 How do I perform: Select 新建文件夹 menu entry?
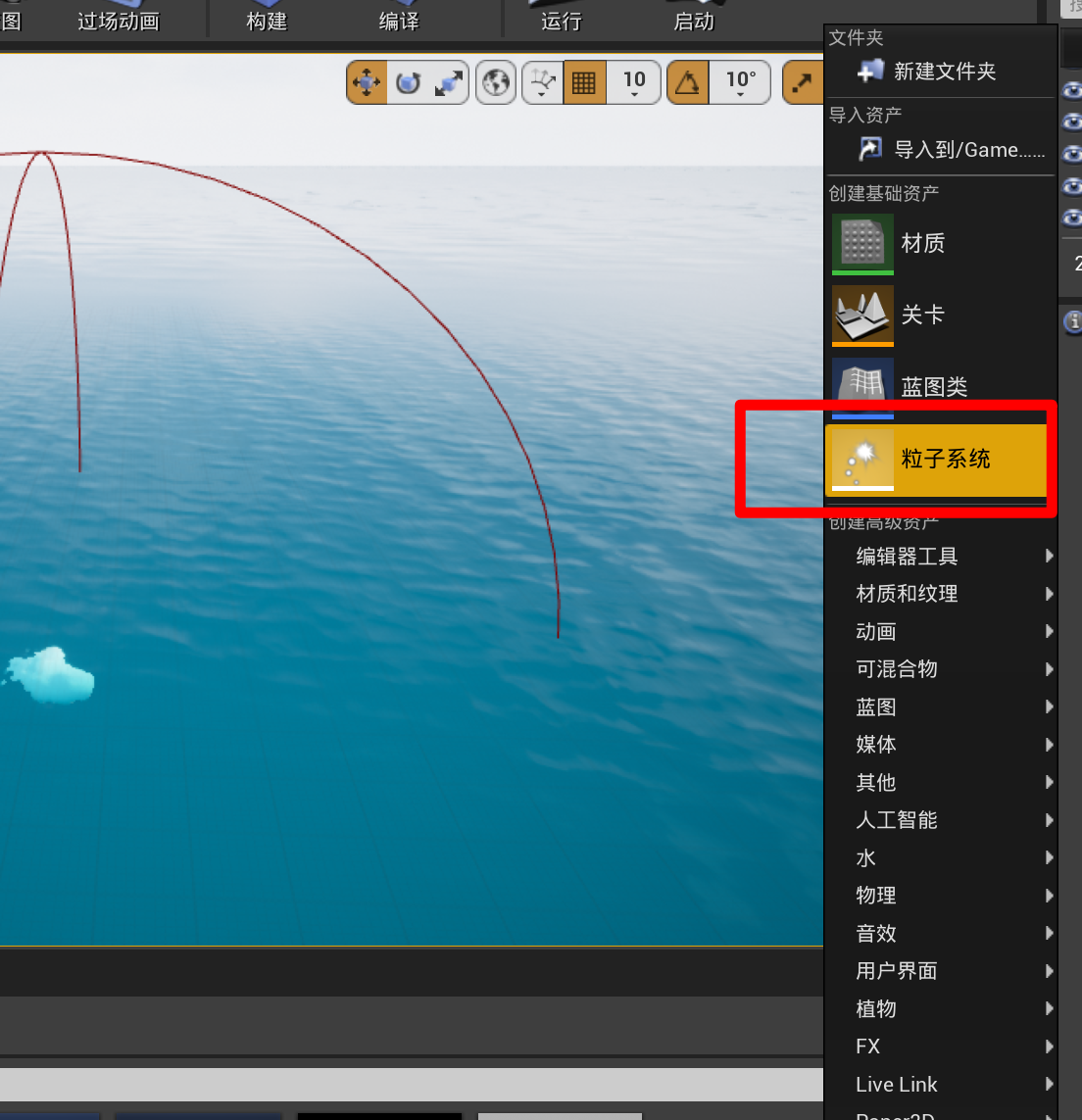[941, 71]
